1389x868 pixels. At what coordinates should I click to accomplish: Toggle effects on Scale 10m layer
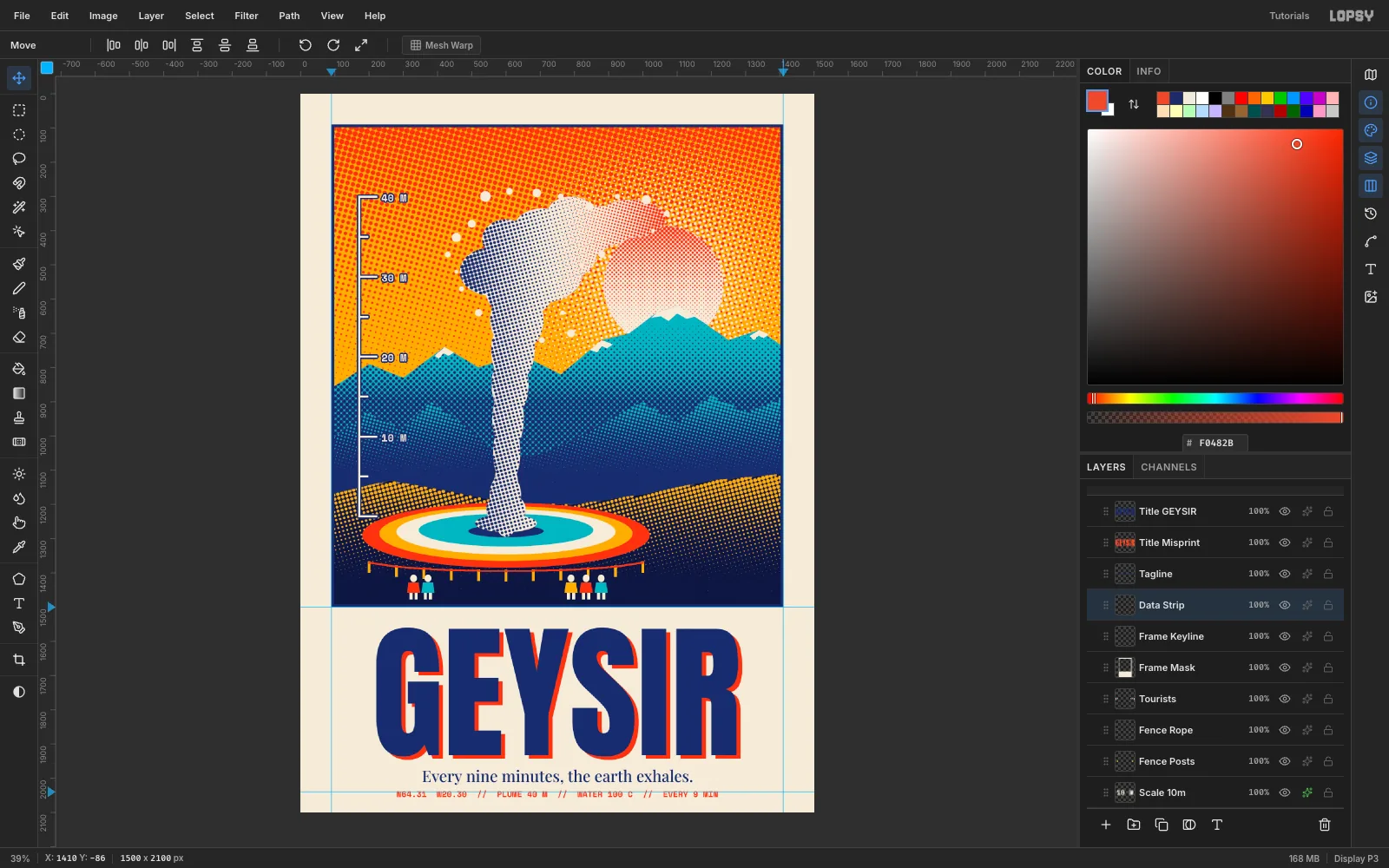coord(1307,792)
